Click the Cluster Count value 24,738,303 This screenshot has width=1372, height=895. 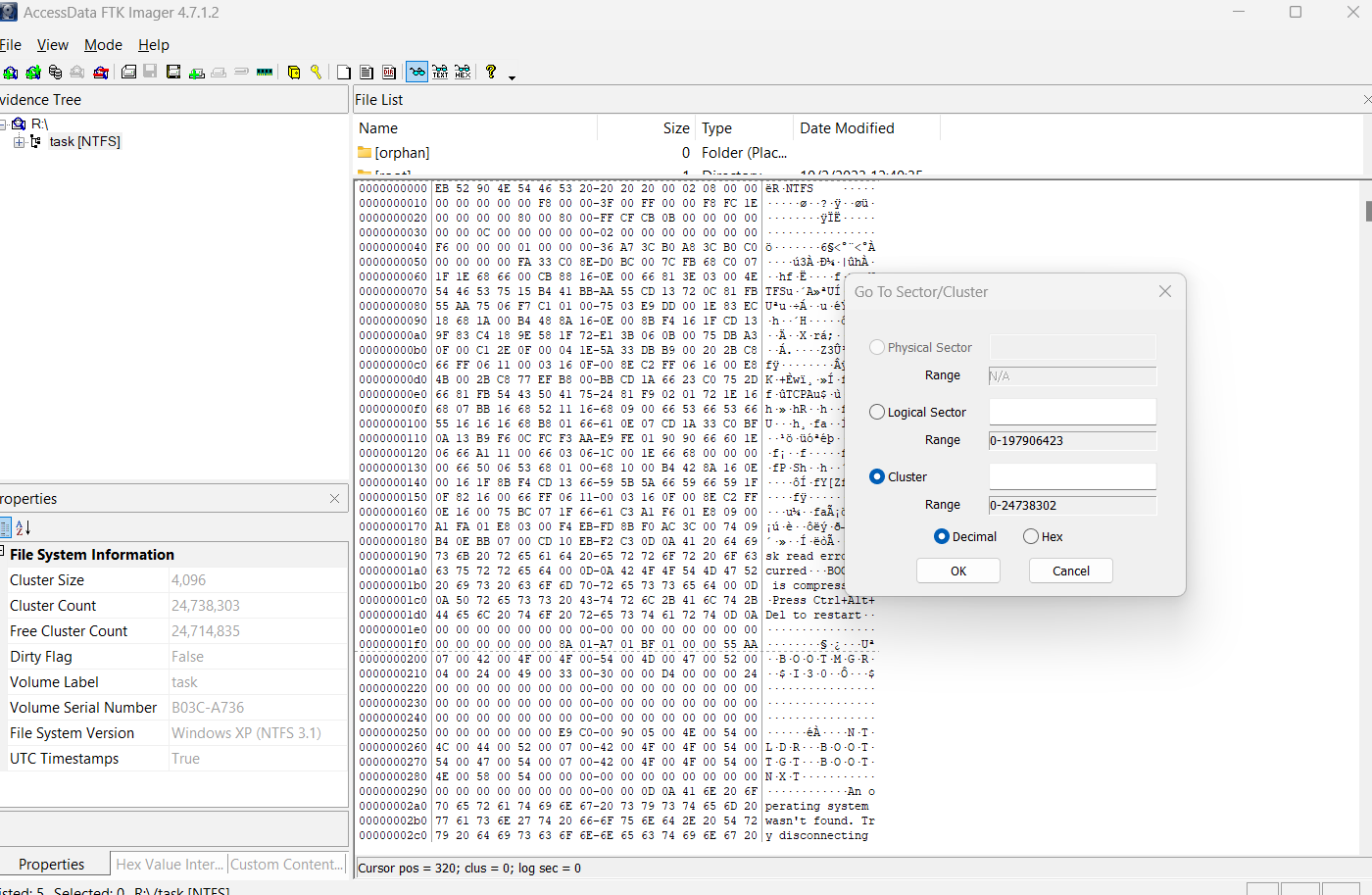tap(206, 606)
